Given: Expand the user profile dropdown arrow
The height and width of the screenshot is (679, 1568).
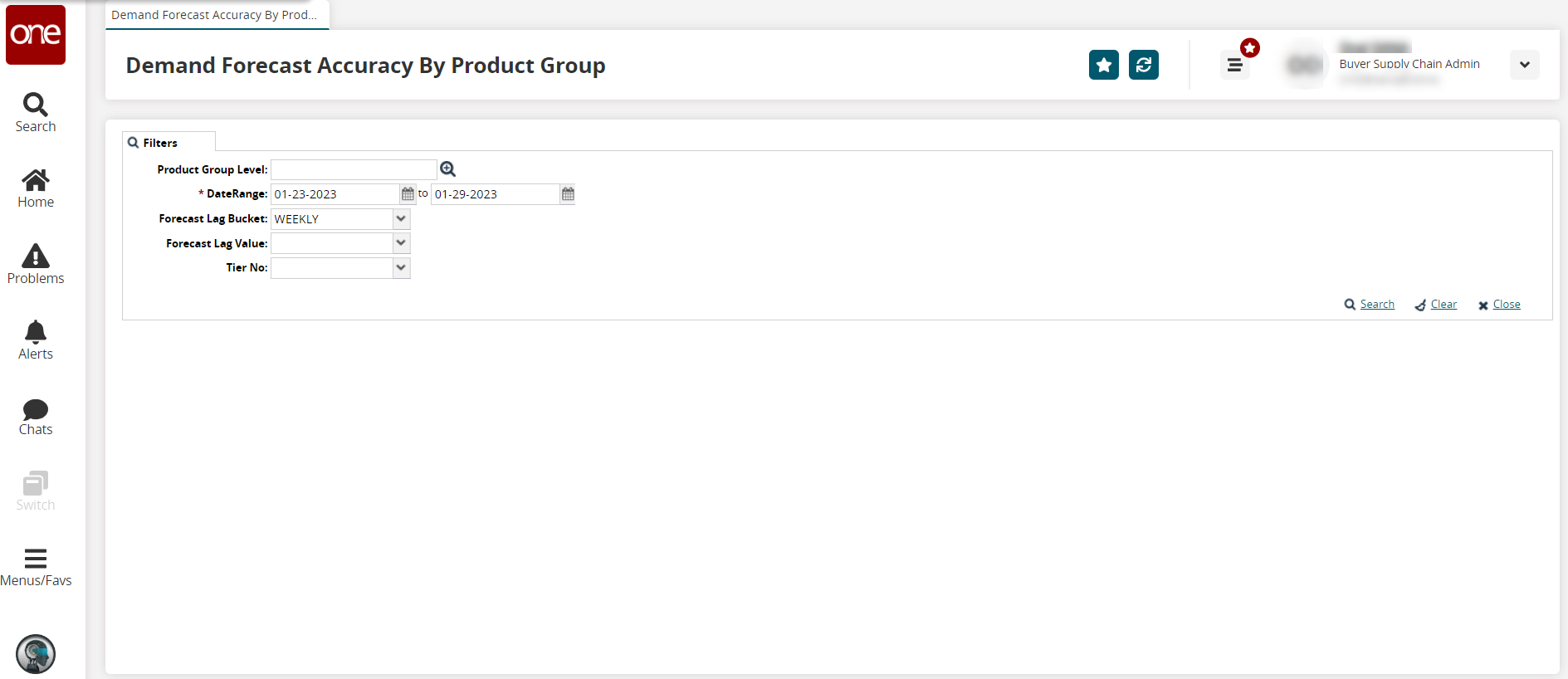Looking at the screenshot, I should coord(1524,65).
